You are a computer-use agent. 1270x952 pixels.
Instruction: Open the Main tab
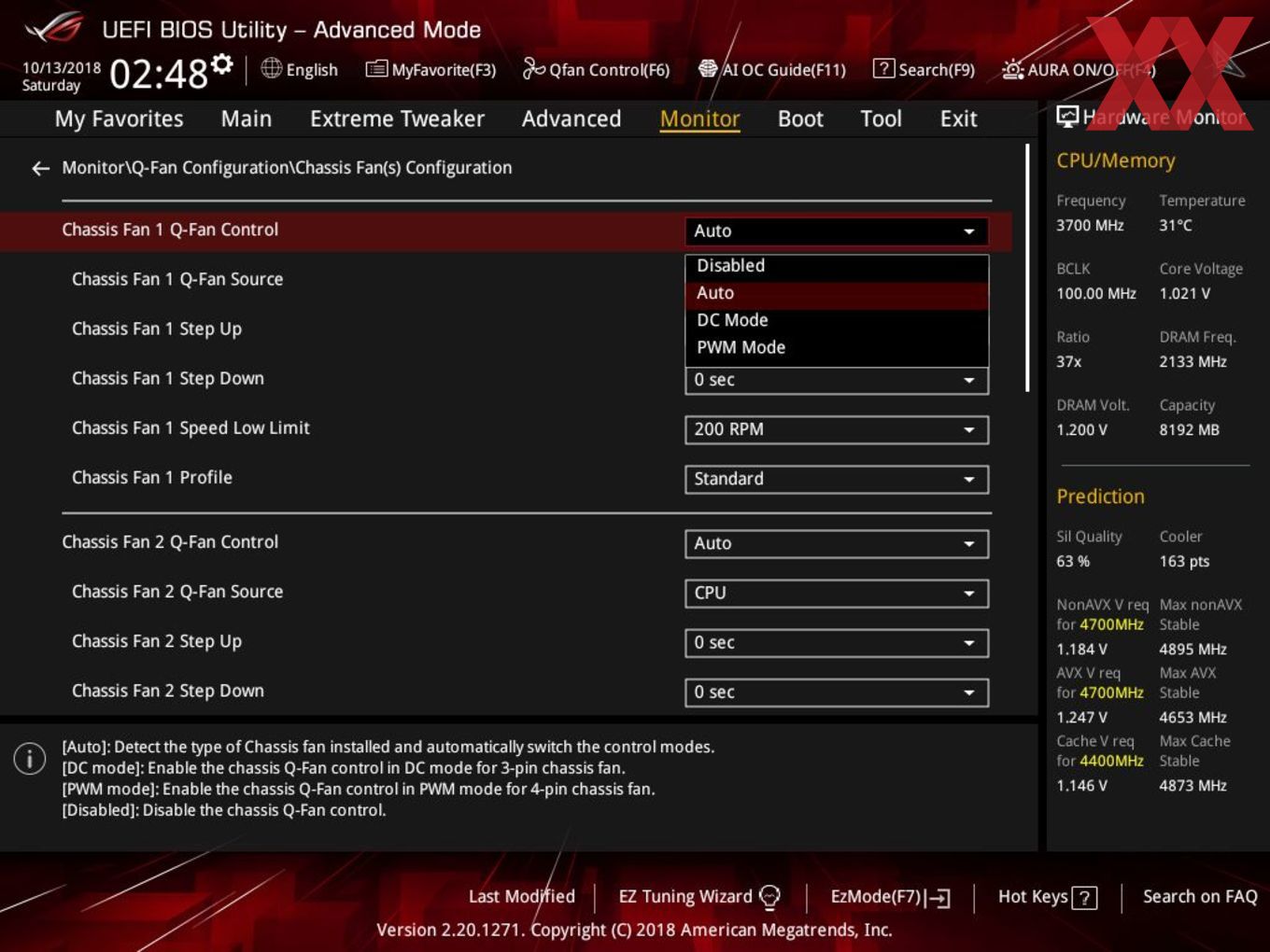247,119
